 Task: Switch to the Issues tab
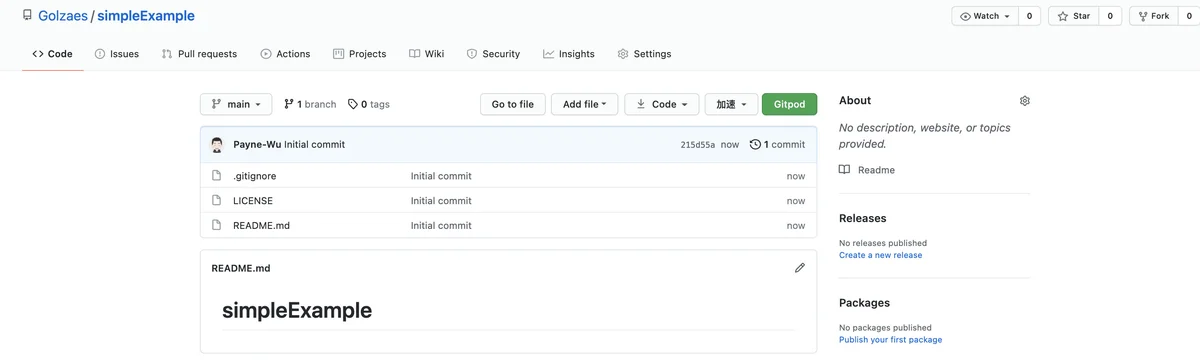coord(116,54)
